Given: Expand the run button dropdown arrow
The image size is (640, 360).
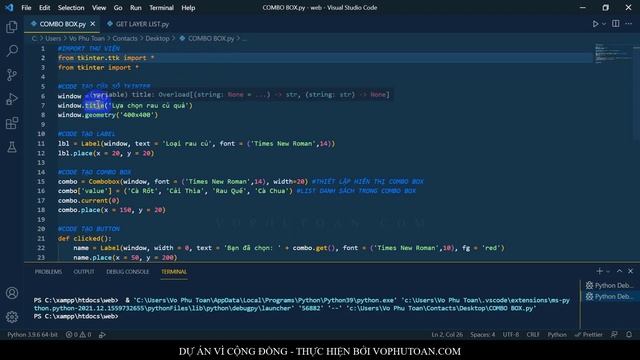Looking at the screenshot, I should click(604, 24).
